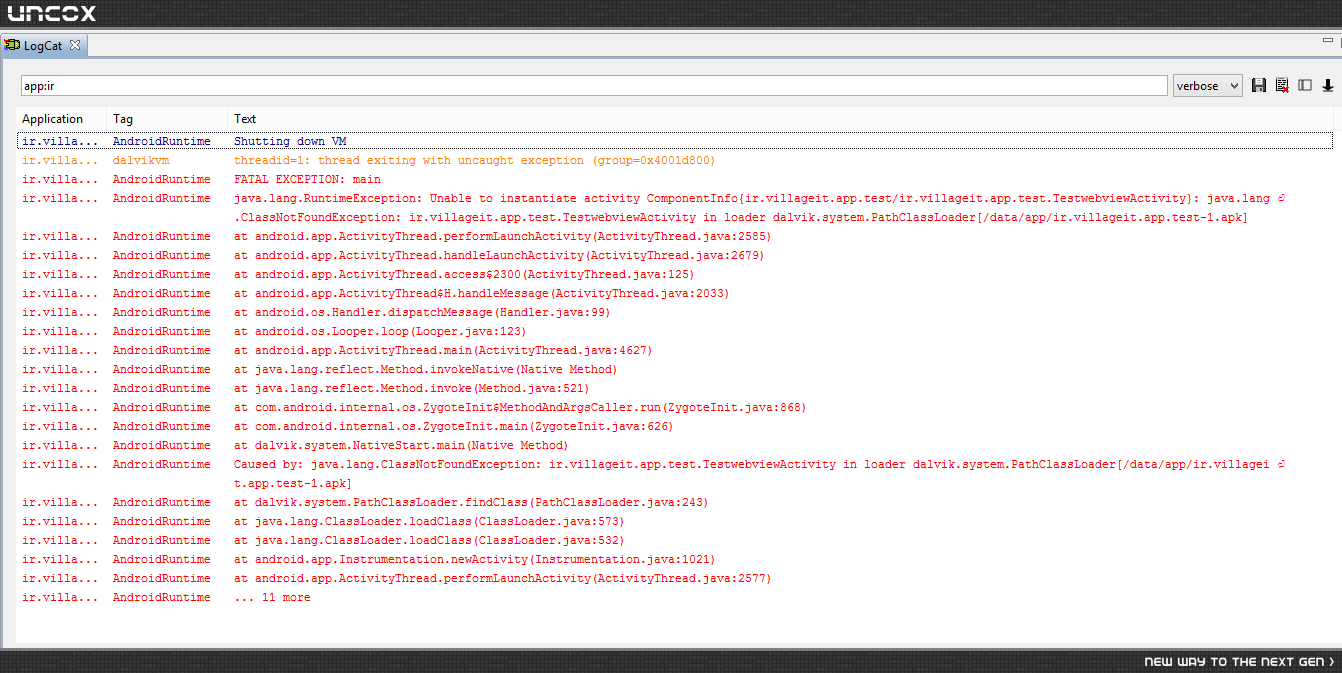Screen dimensions: 1342x673
Task: Select the PathClassLoader.findClass stack line
Action: pyautogui.click(x=675, y=502)
